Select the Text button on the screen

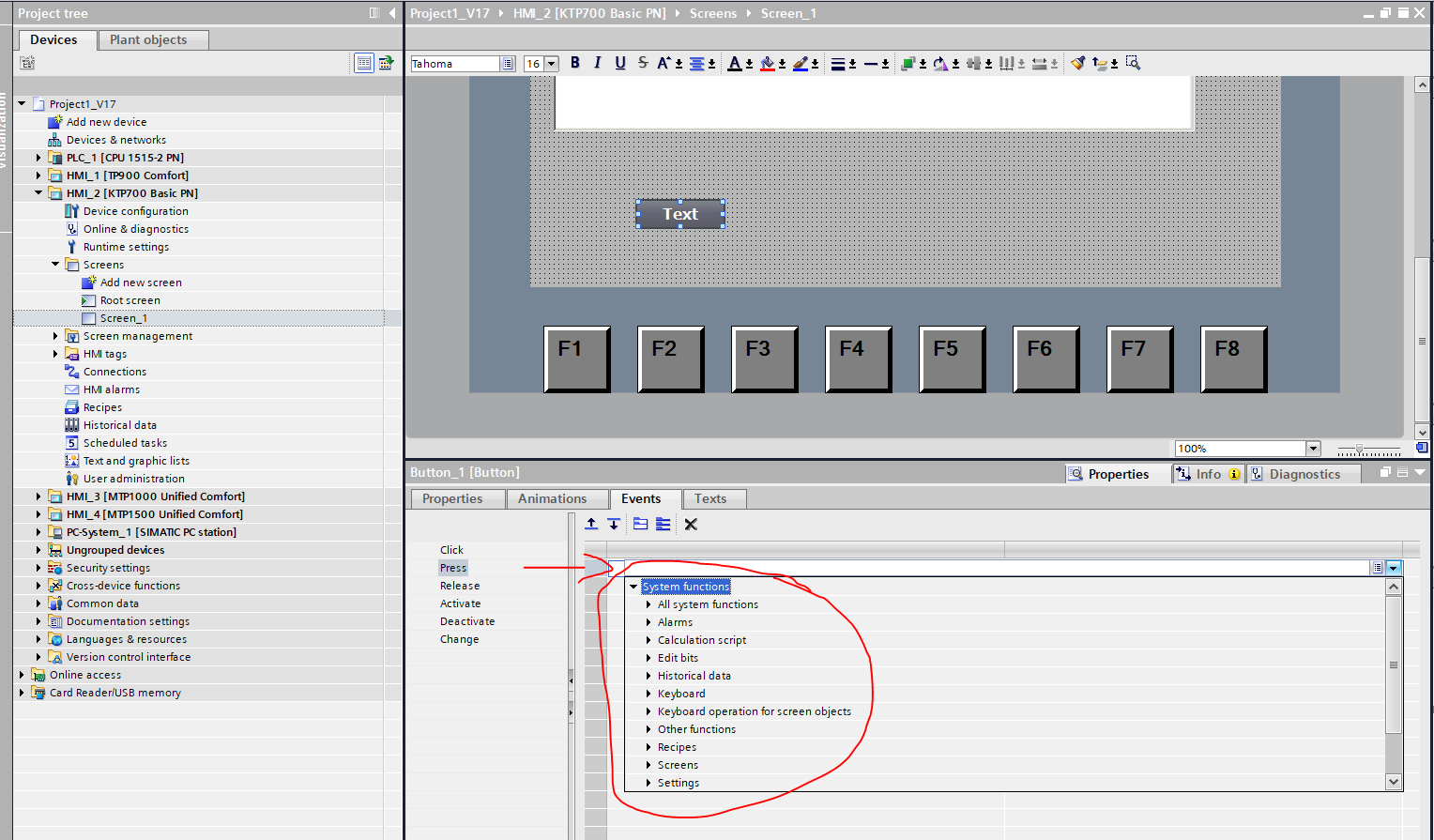(680, 214)
